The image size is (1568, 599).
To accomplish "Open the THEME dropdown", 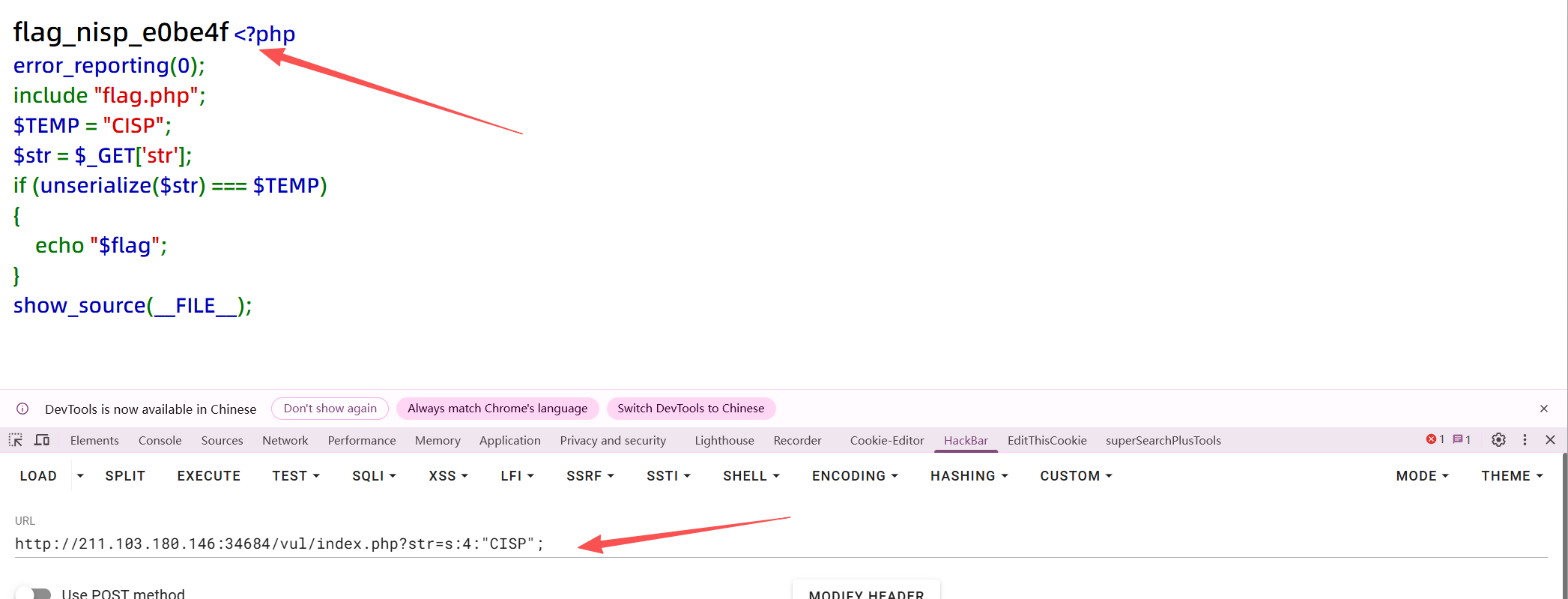I will click(x=1512, y=476).
